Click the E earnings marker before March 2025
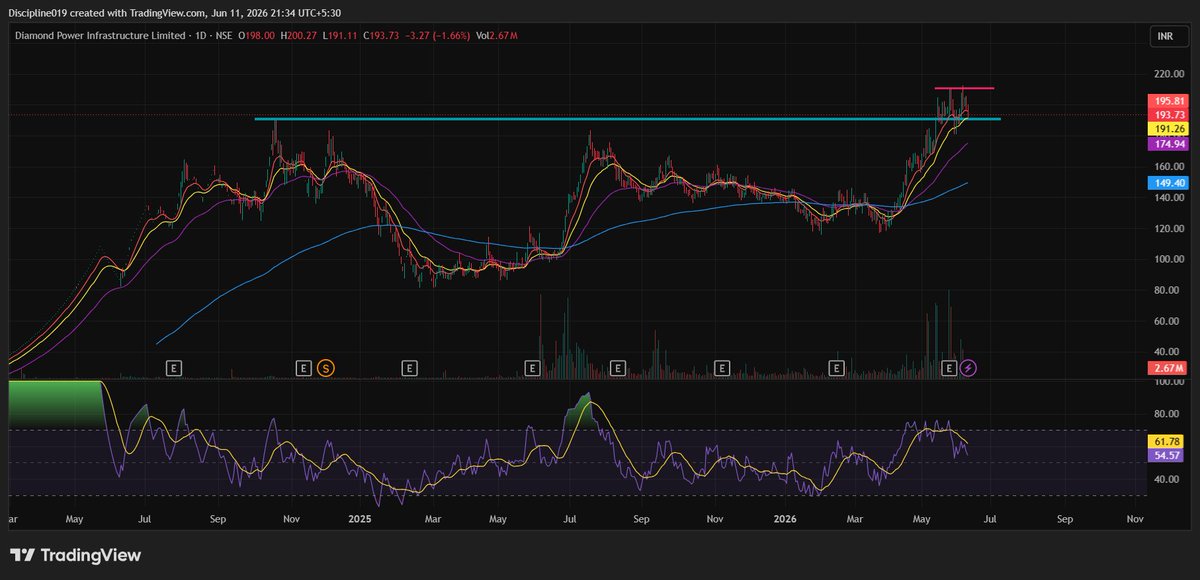 click(409, 369)
